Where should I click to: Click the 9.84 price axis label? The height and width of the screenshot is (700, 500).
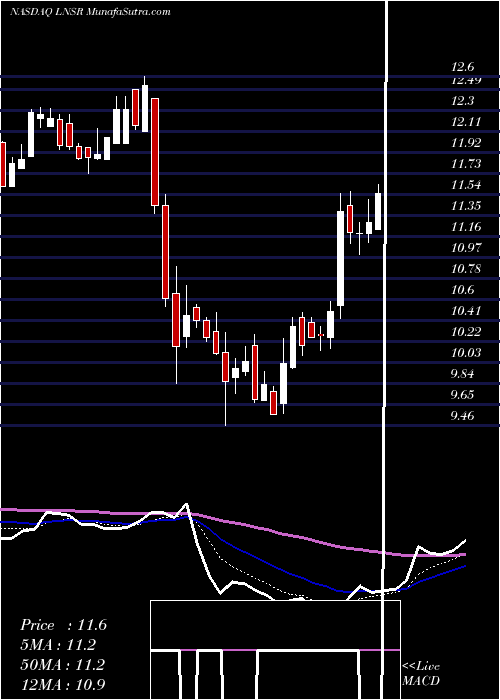[x=463, y=374]
